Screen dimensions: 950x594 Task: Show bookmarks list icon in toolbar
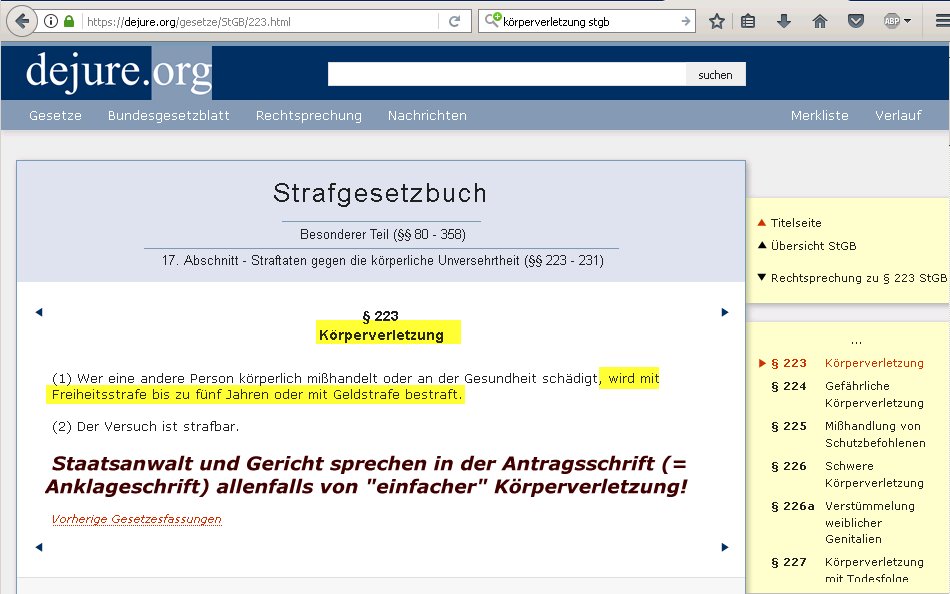[748, 21]
